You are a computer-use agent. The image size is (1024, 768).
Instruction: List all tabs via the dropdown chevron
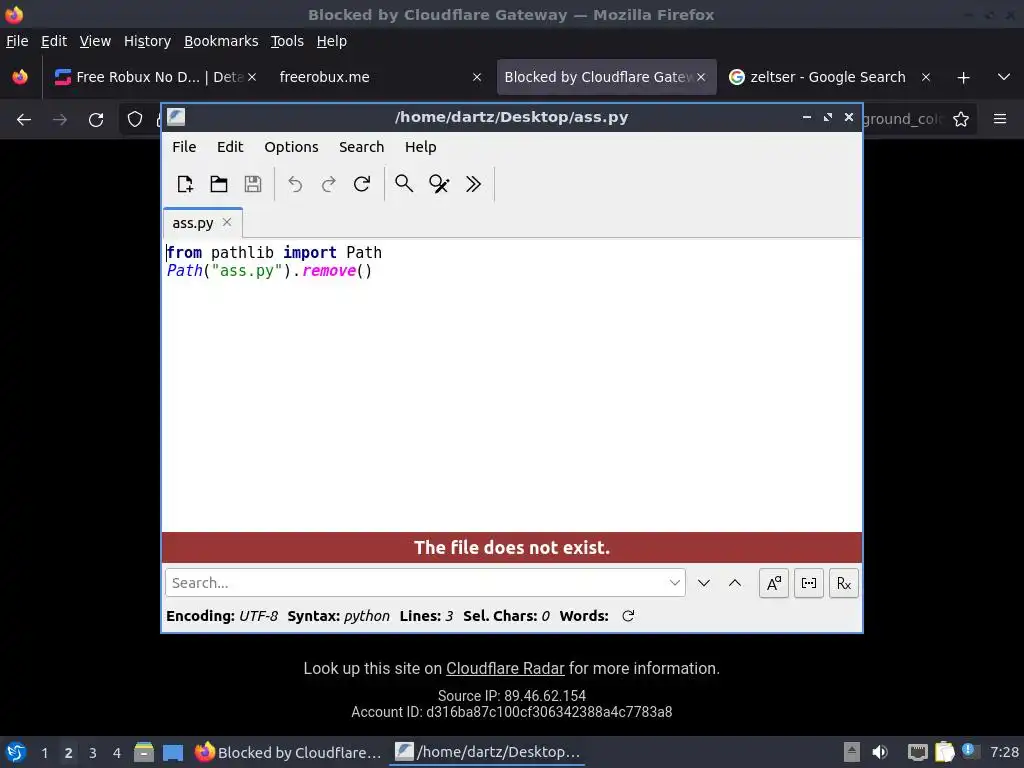click(x=1004, y=77)
